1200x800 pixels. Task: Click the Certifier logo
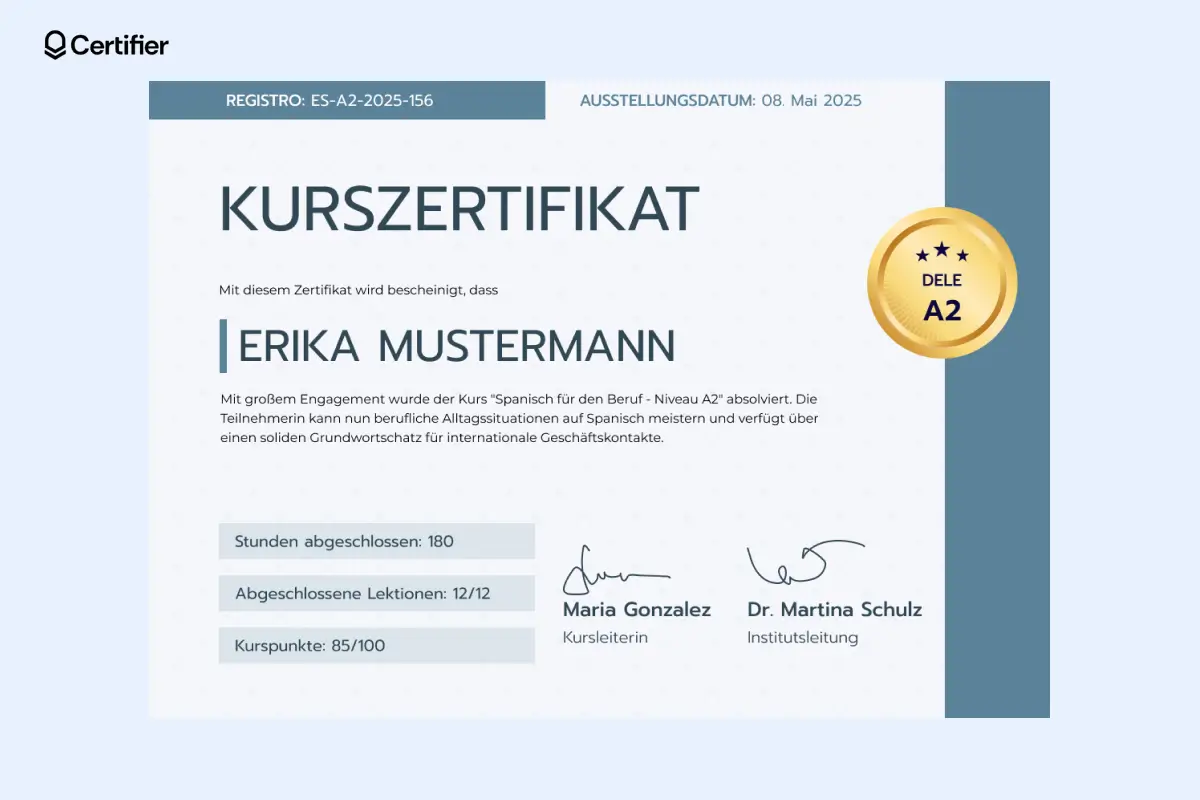pos(106,45)
